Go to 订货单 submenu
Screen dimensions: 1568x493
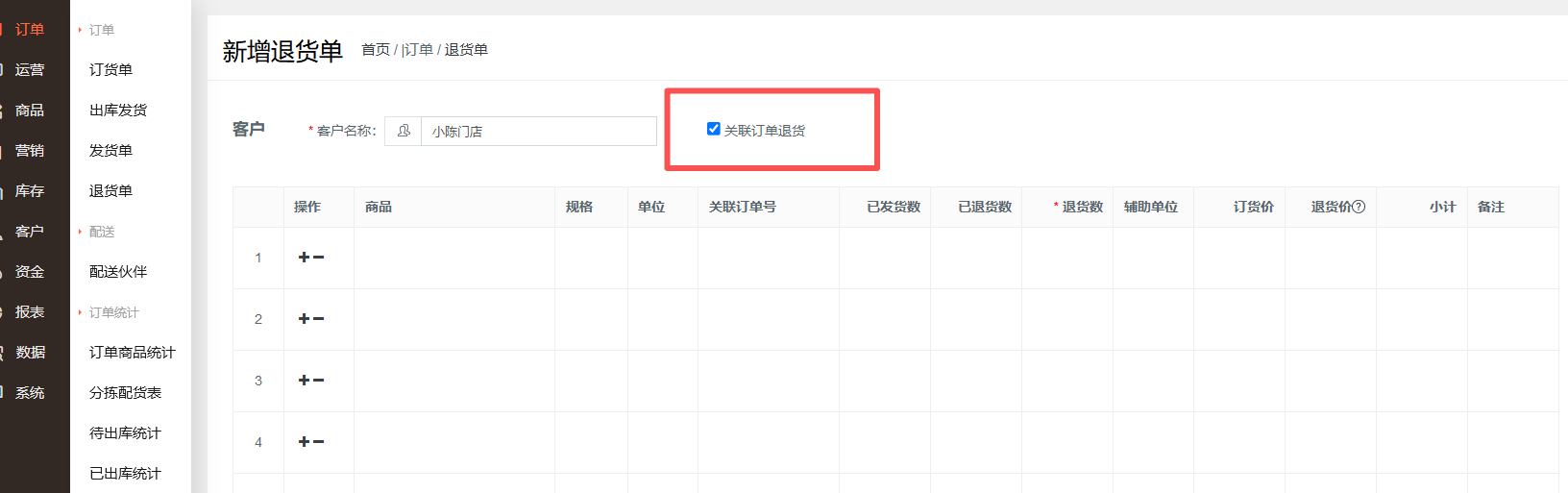coord(111,70)
